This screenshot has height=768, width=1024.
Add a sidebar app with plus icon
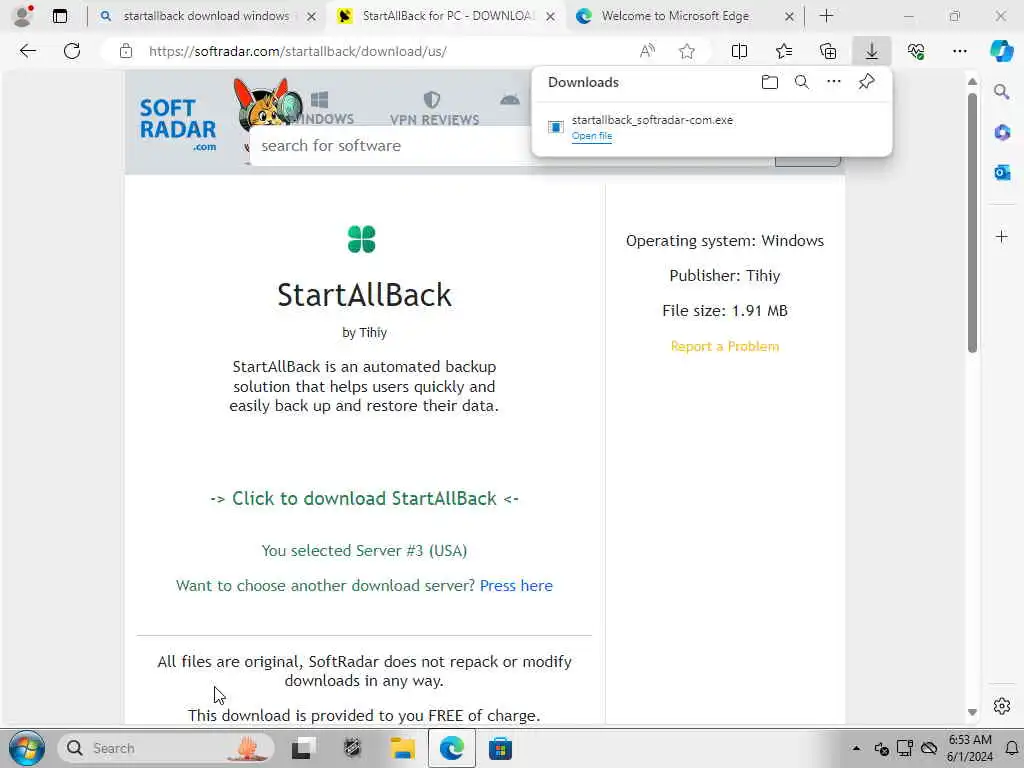point(1002,236)
